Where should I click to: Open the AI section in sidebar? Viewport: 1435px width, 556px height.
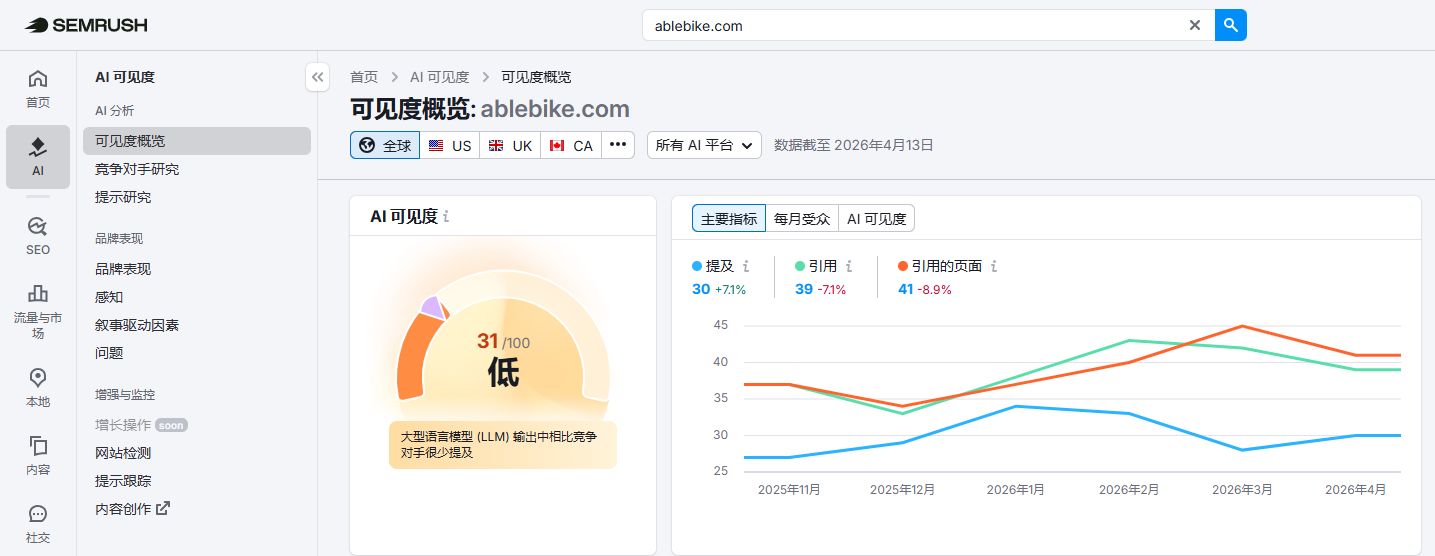click(38, 157)
